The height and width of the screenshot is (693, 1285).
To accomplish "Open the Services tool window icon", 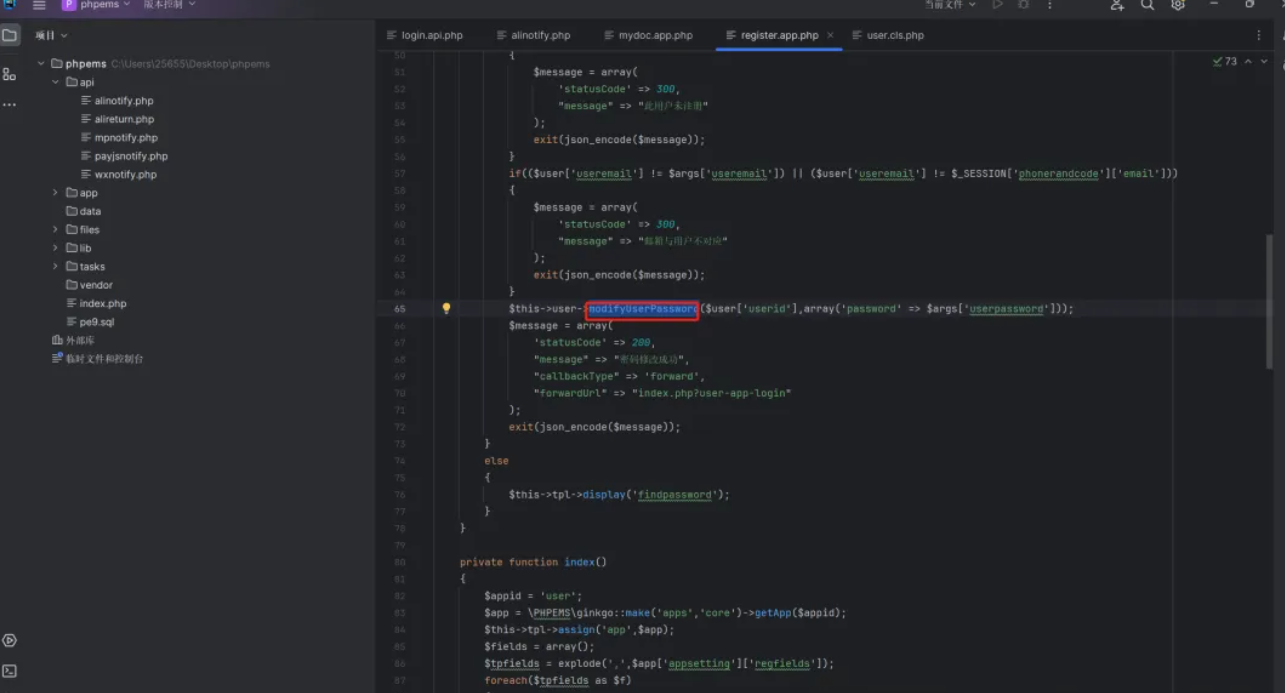I will tap(10, 640).
